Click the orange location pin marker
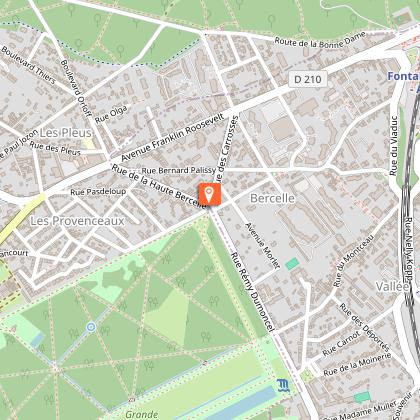The image size is (420, 420). click(210, 195)
